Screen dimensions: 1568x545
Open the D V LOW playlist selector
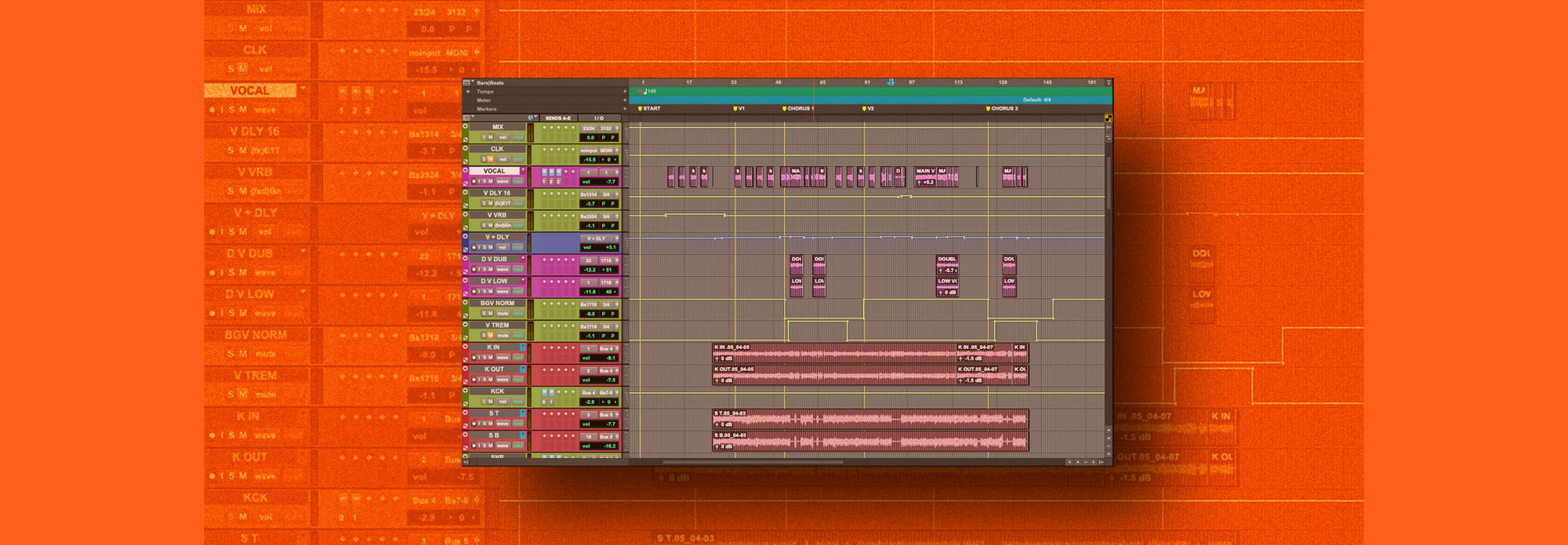[x=523, y=279]
